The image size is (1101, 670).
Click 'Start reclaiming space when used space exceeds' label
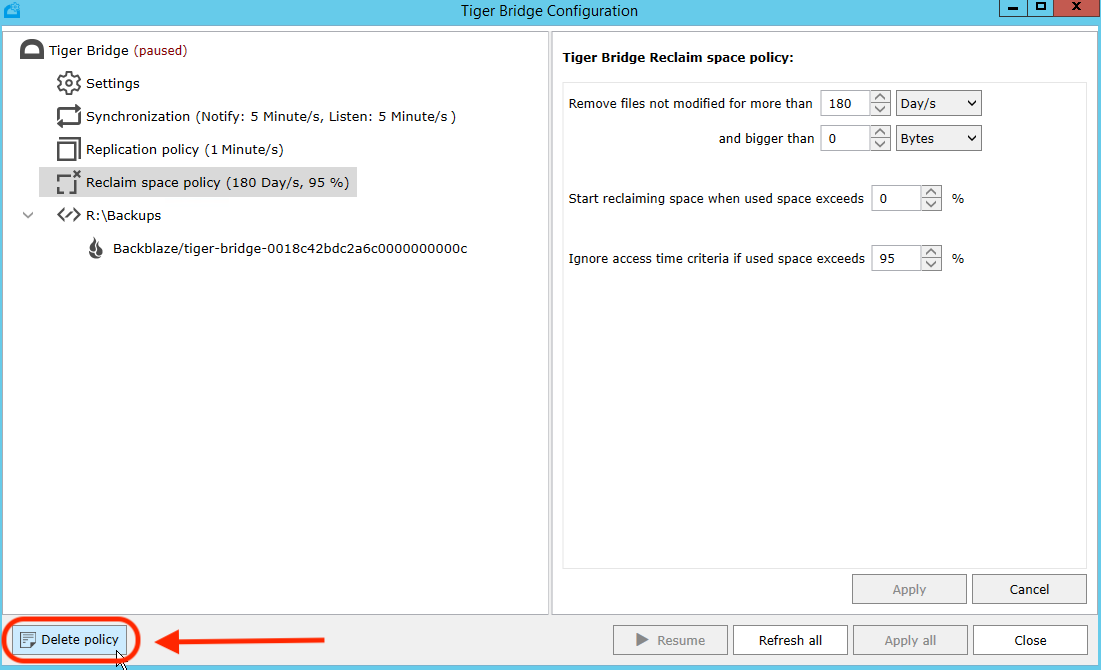point(716,199)
